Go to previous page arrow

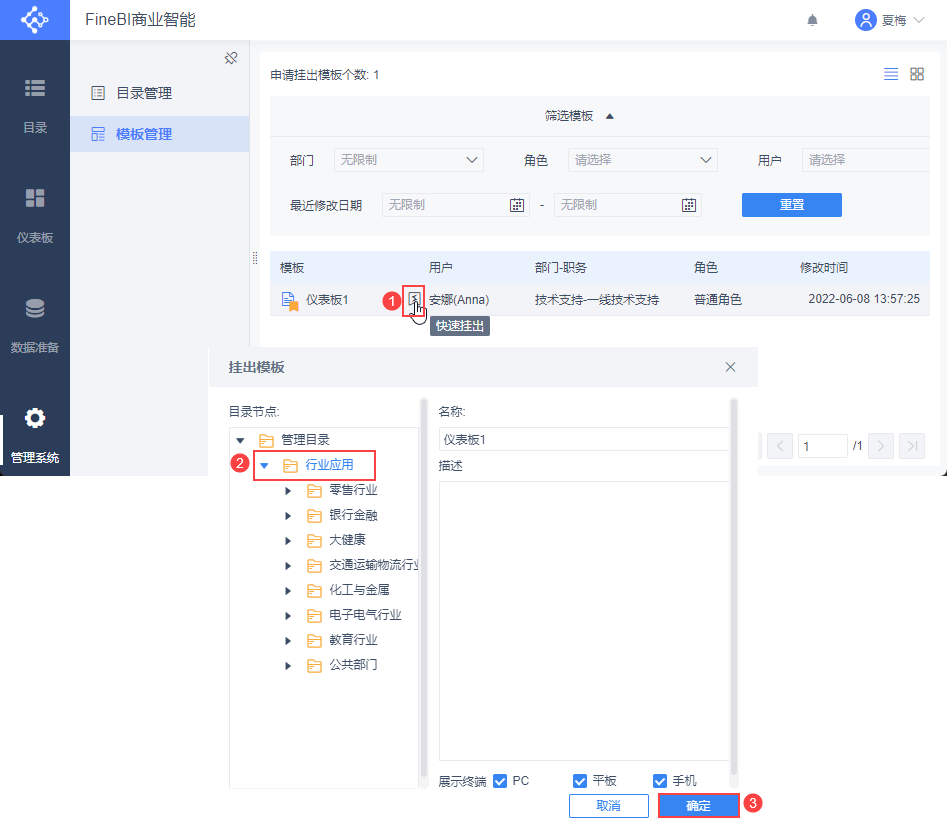780,446
